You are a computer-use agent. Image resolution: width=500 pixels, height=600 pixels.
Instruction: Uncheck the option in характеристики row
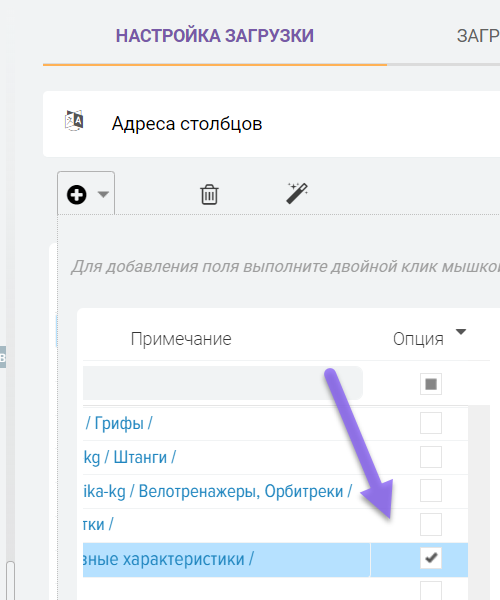[x=431, y=558]
